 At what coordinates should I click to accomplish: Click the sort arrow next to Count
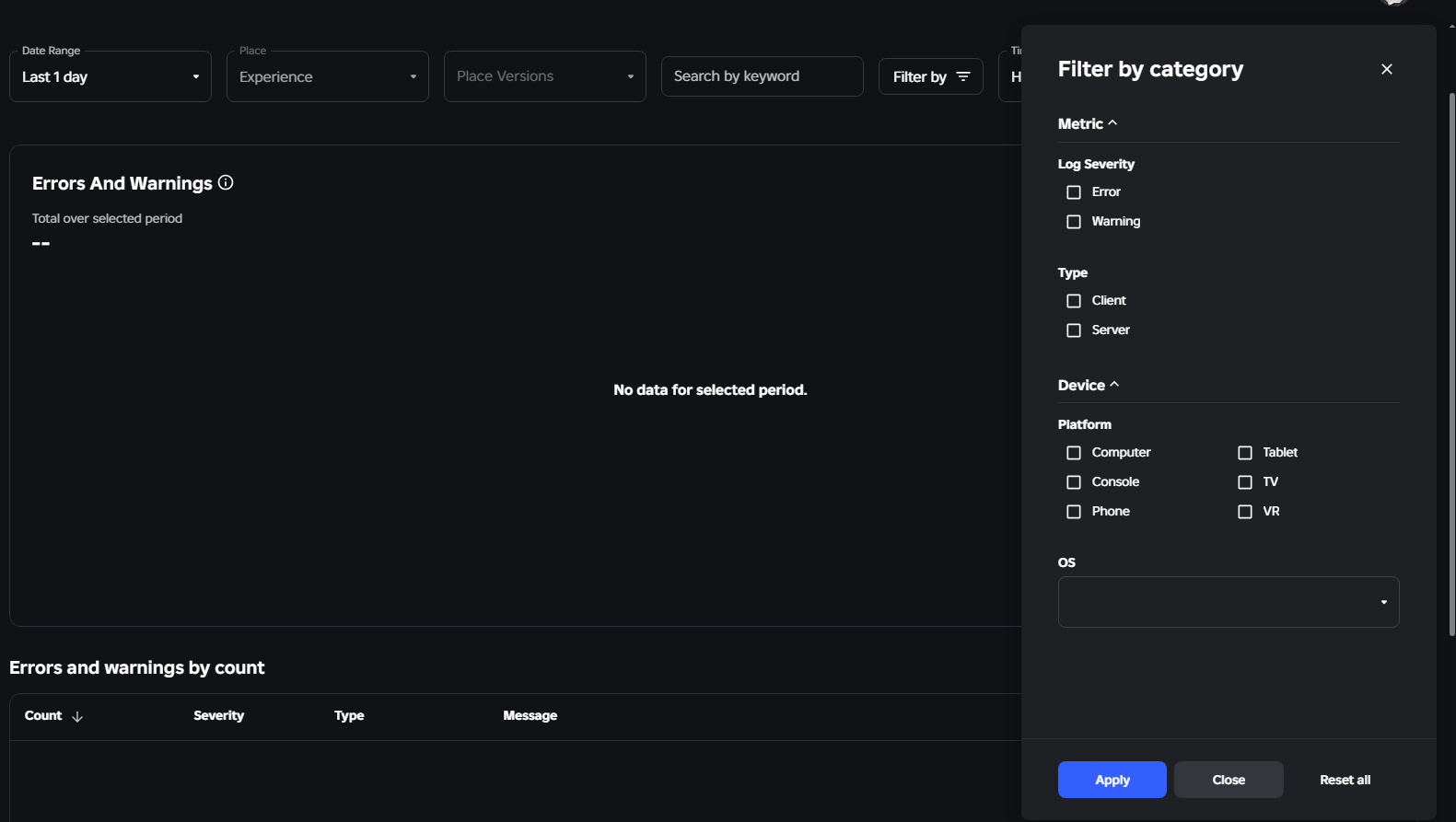click(x=77, y=716)
